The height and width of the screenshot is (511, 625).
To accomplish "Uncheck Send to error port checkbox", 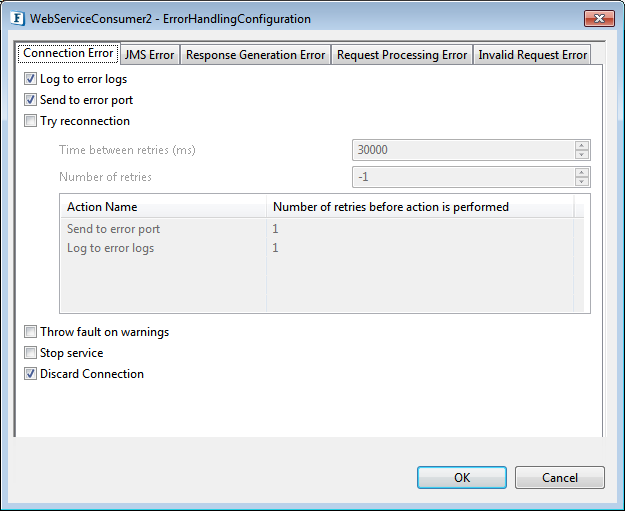I will click(30, 100).
